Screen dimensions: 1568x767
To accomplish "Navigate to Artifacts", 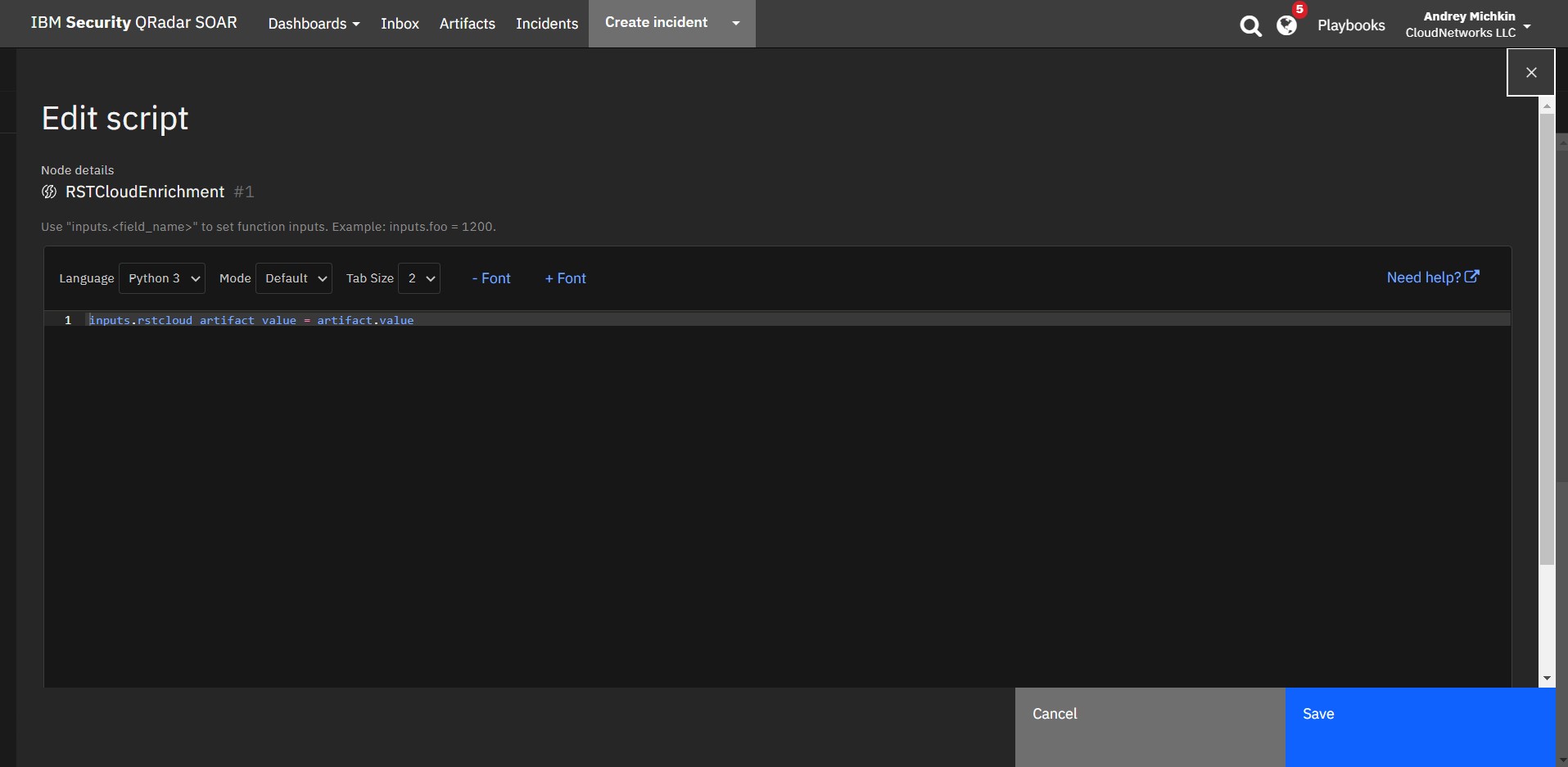I will coord(468,24).
